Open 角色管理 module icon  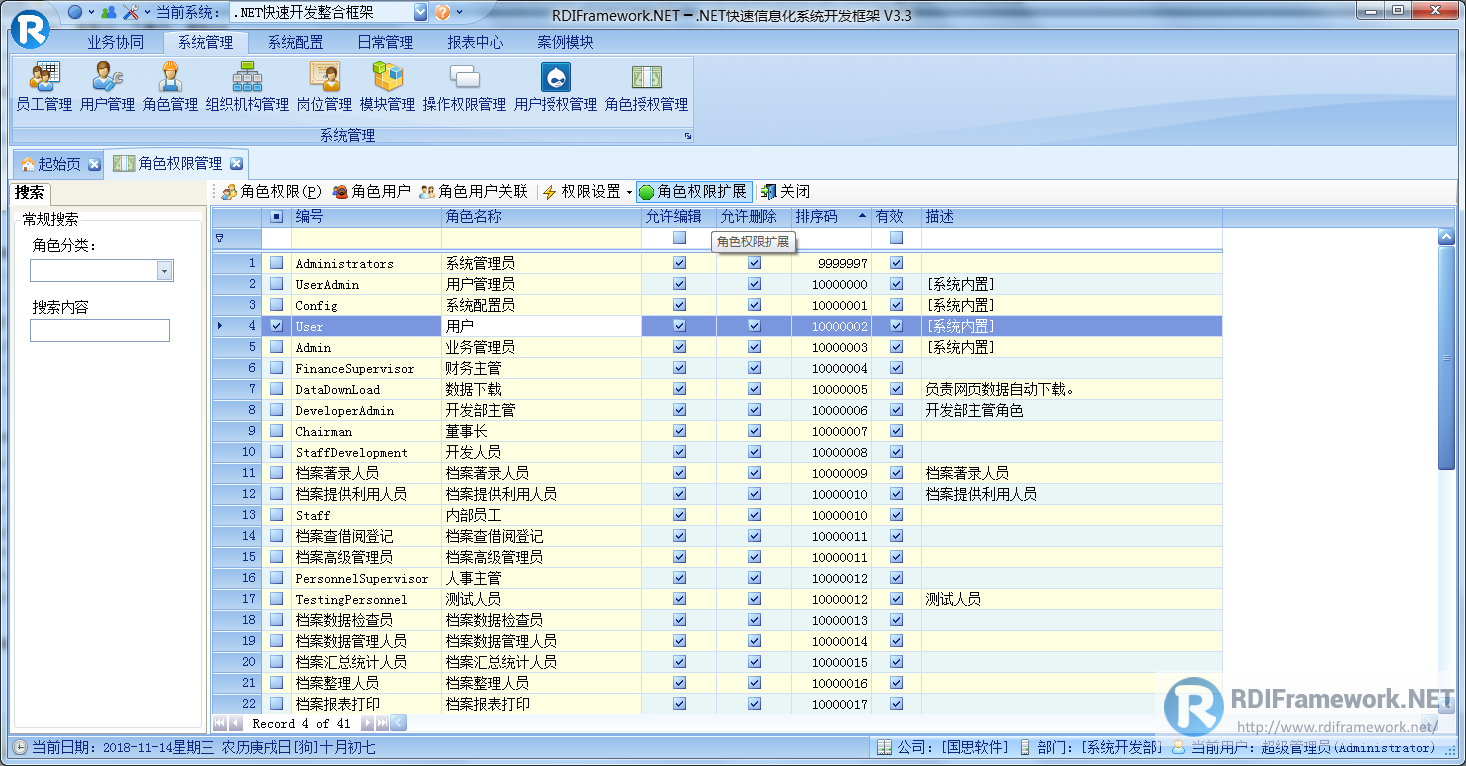[x=170, y=86]
